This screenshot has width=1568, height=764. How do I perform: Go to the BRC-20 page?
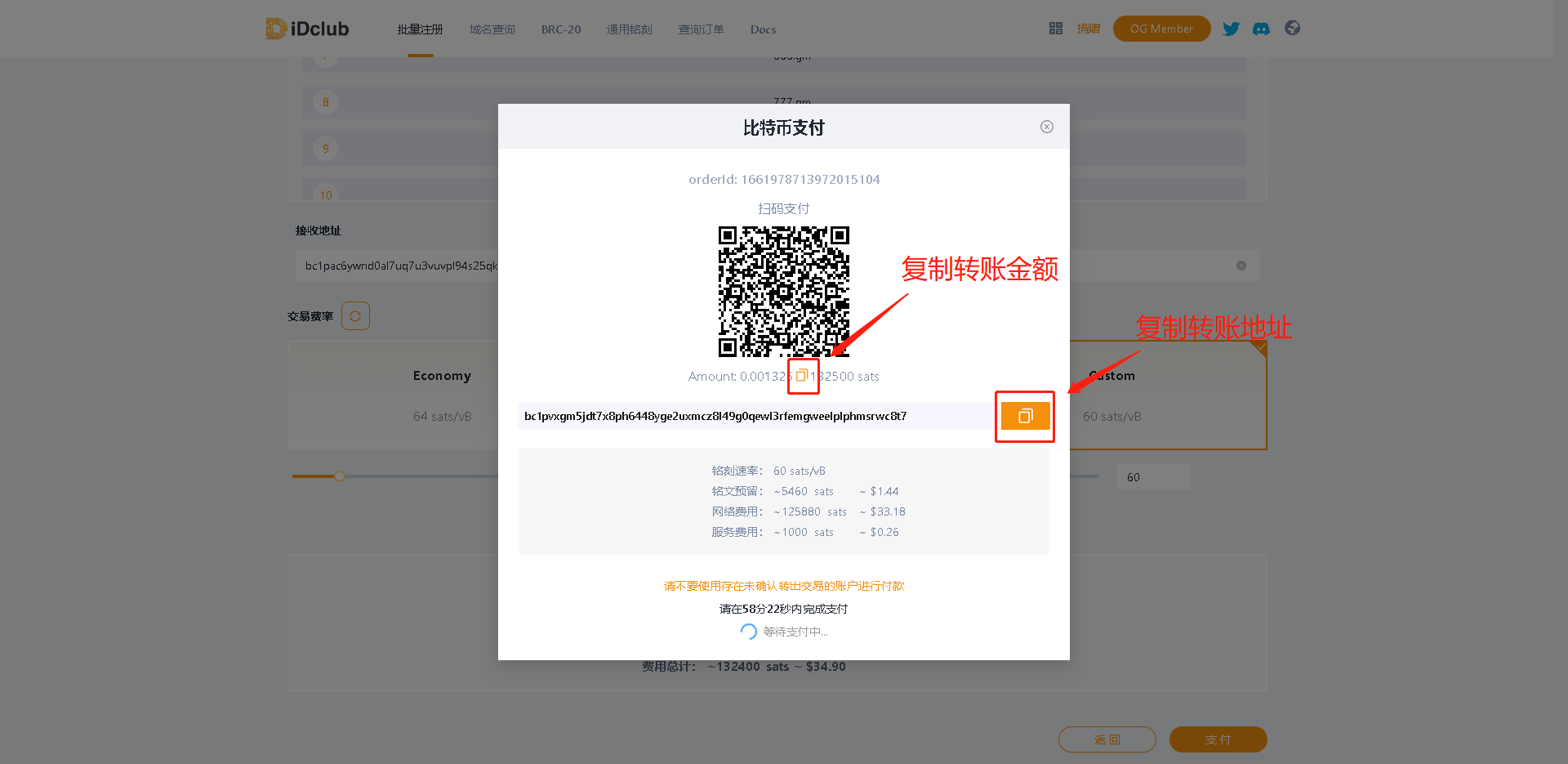561,29
